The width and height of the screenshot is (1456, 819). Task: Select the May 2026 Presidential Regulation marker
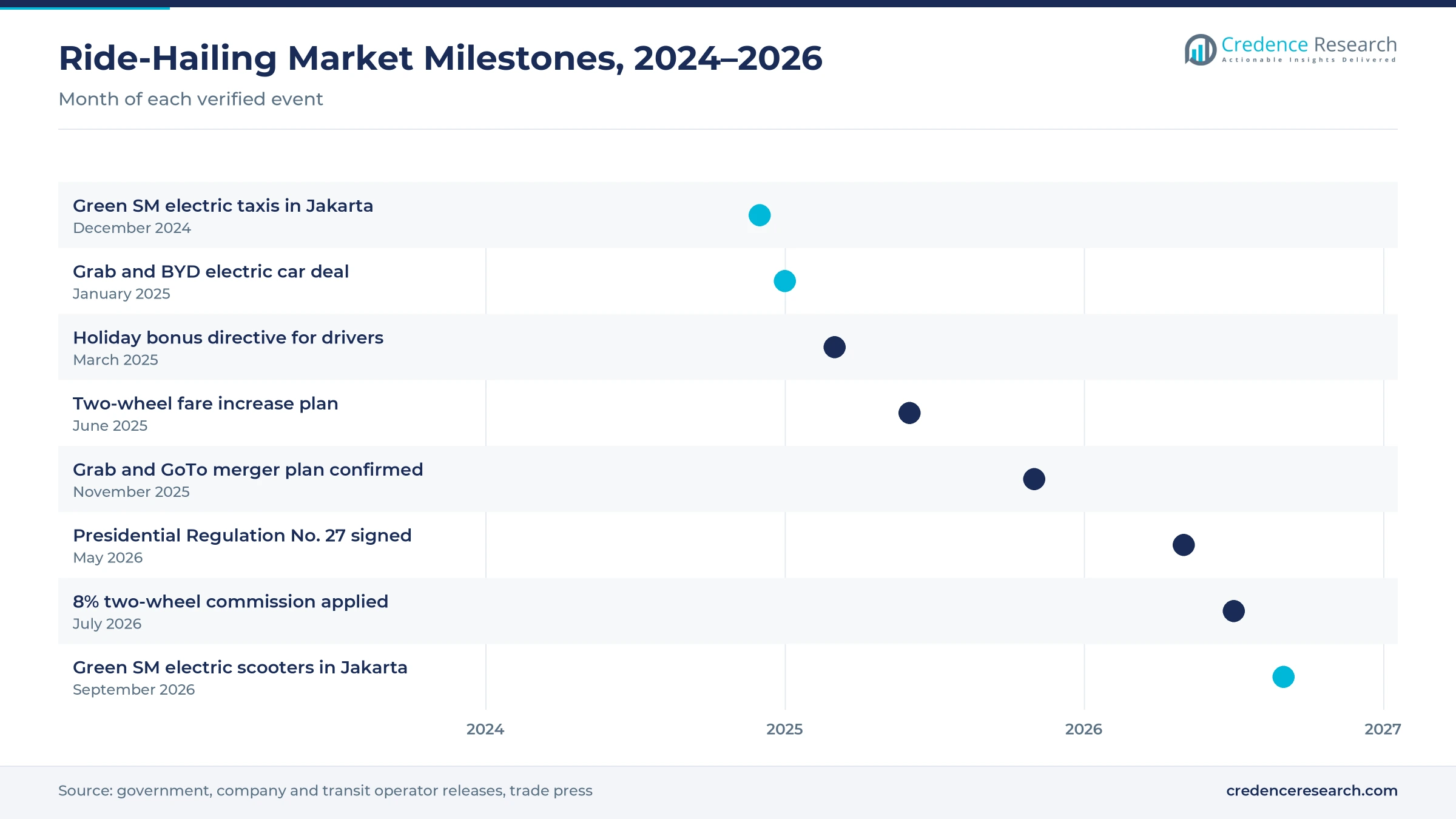pos(1184,545)
